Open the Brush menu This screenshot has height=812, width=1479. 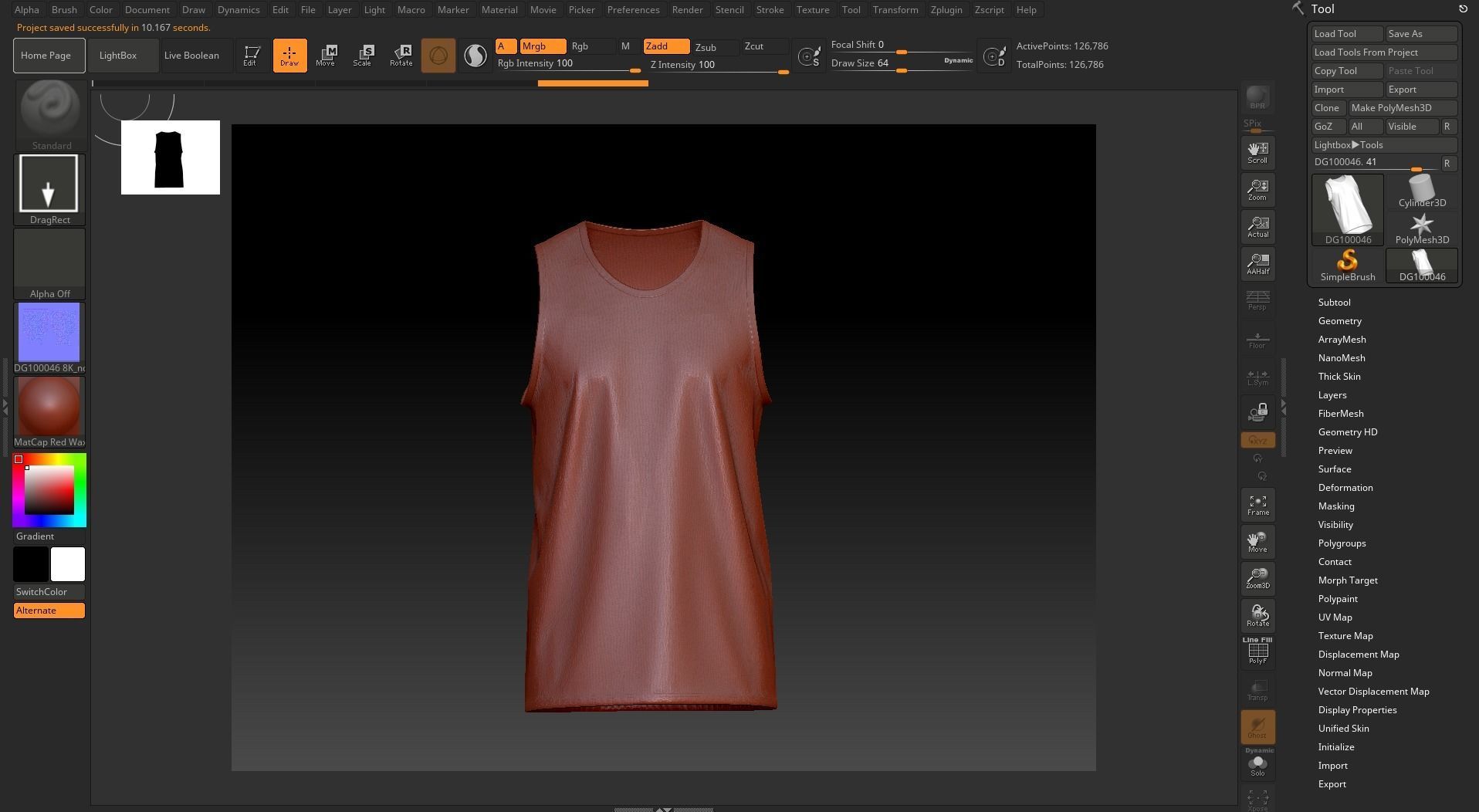[x=64, y=10]
